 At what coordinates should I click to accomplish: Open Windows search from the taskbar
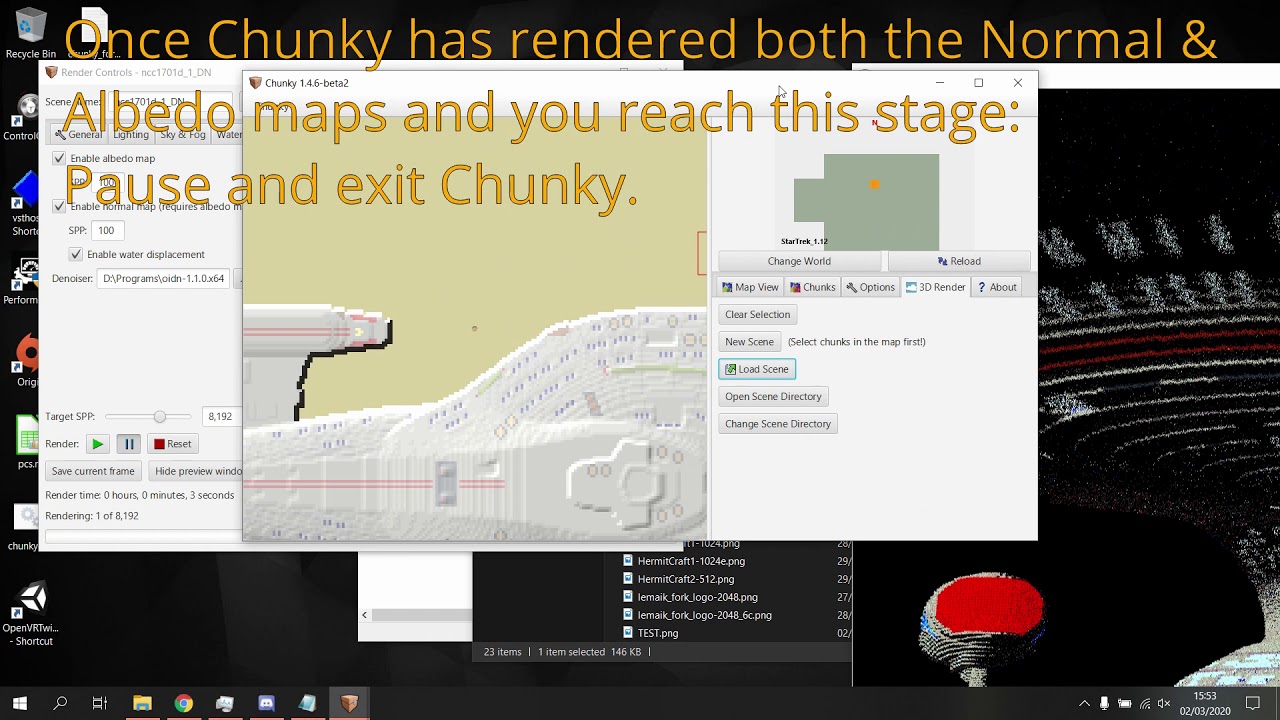[x=60, y=704]
